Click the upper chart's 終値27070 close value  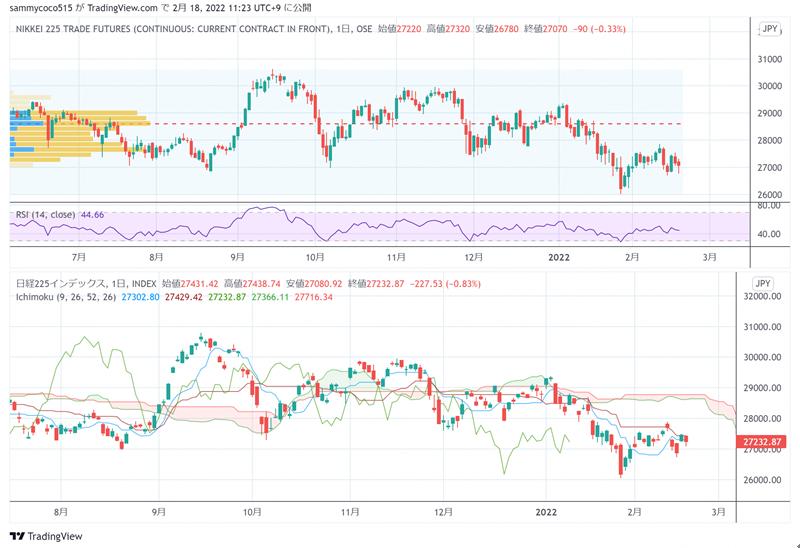click(x=545, y=29)
